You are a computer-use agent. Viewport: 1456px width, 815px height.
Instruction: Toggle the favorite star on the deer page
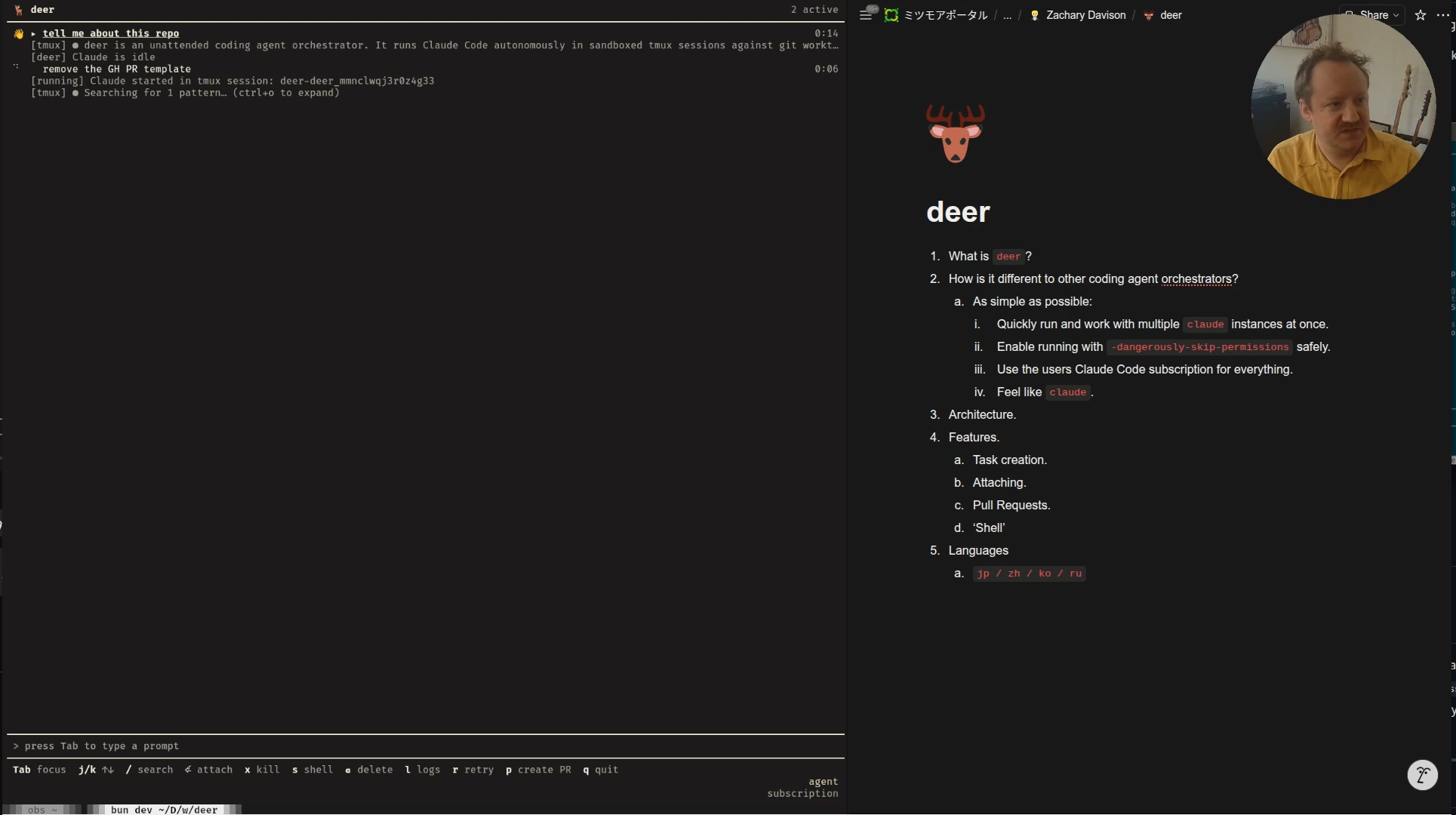click(x=1421, y=15)
